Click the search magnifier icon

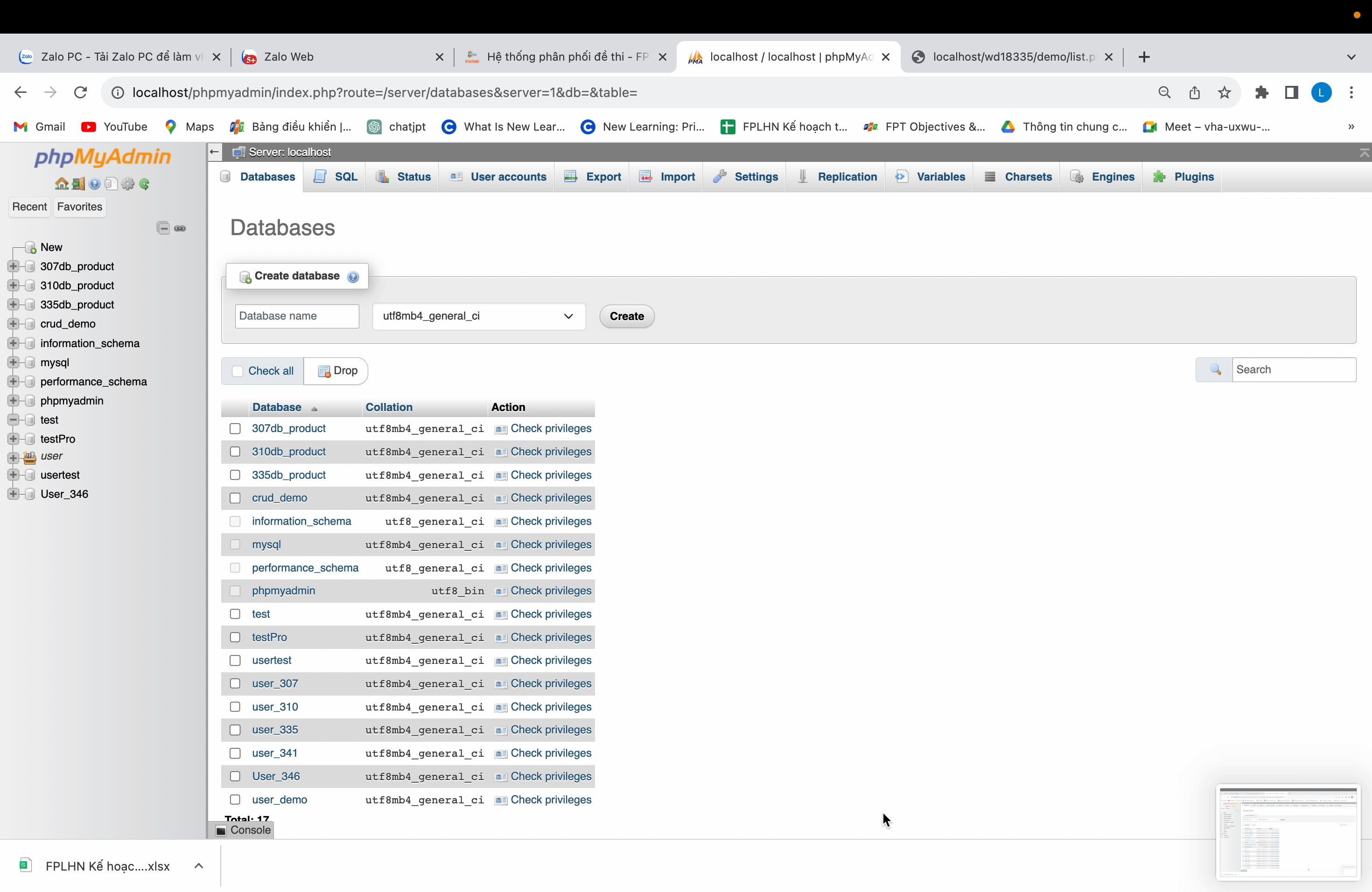(x=1215, y=369)
